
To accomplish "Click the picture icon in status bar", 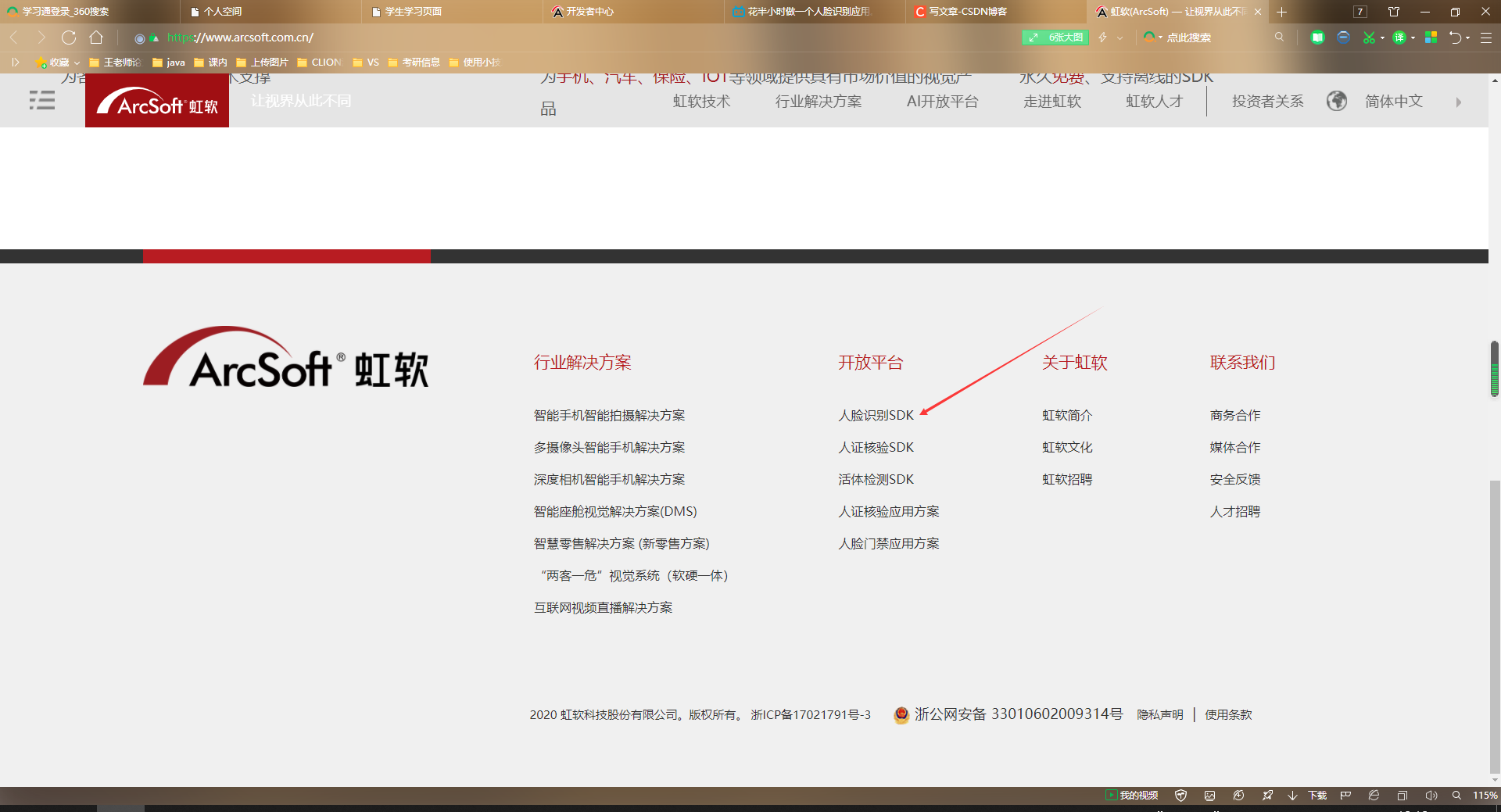I will point(1209,796).
